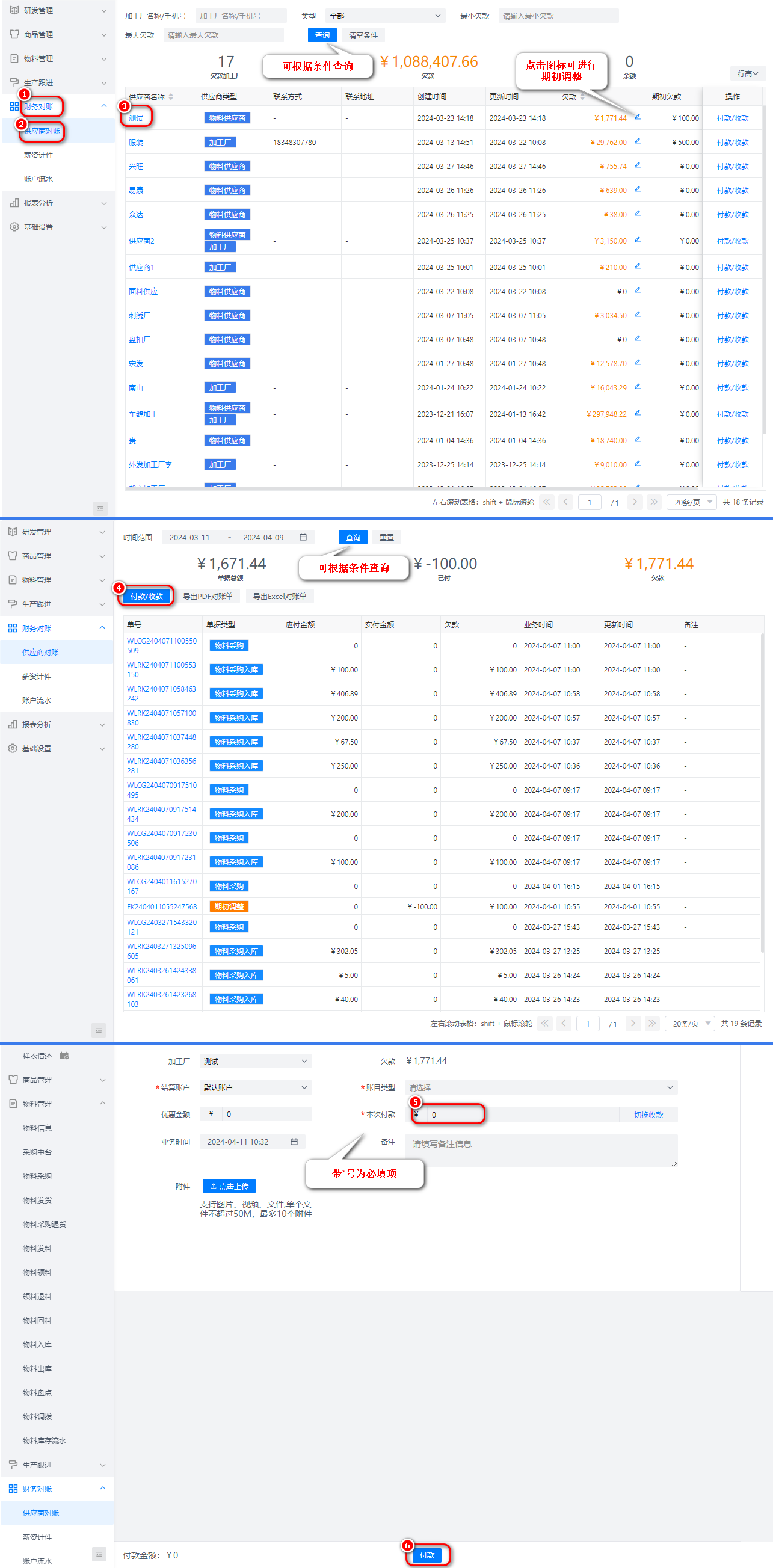
Task: Click the sort arrows on the 欠款 column header
Action: coord(582,97)
